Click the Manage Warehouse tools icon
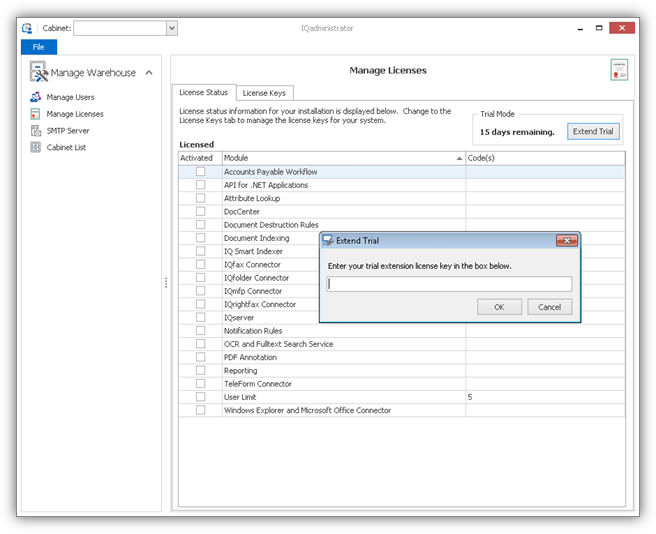 [38, 72]
